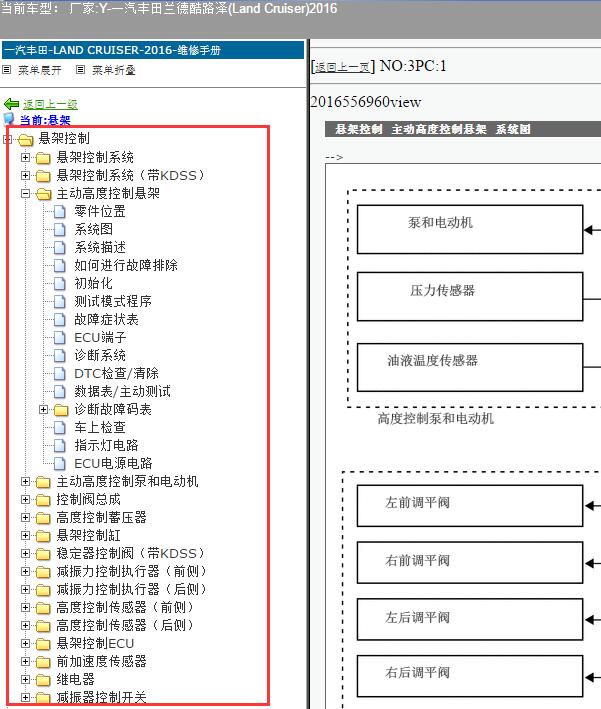This screenshot has height=709, width=601.
Task: Click the document icon beside 诊断系统
Action: click(x=60, y=355)
